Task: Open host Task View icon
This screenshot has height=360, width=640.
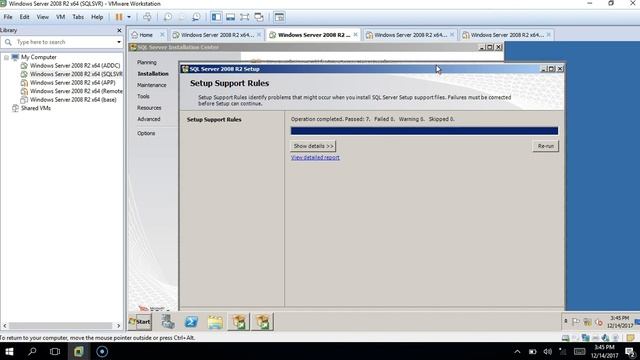Action: [55, 351]
